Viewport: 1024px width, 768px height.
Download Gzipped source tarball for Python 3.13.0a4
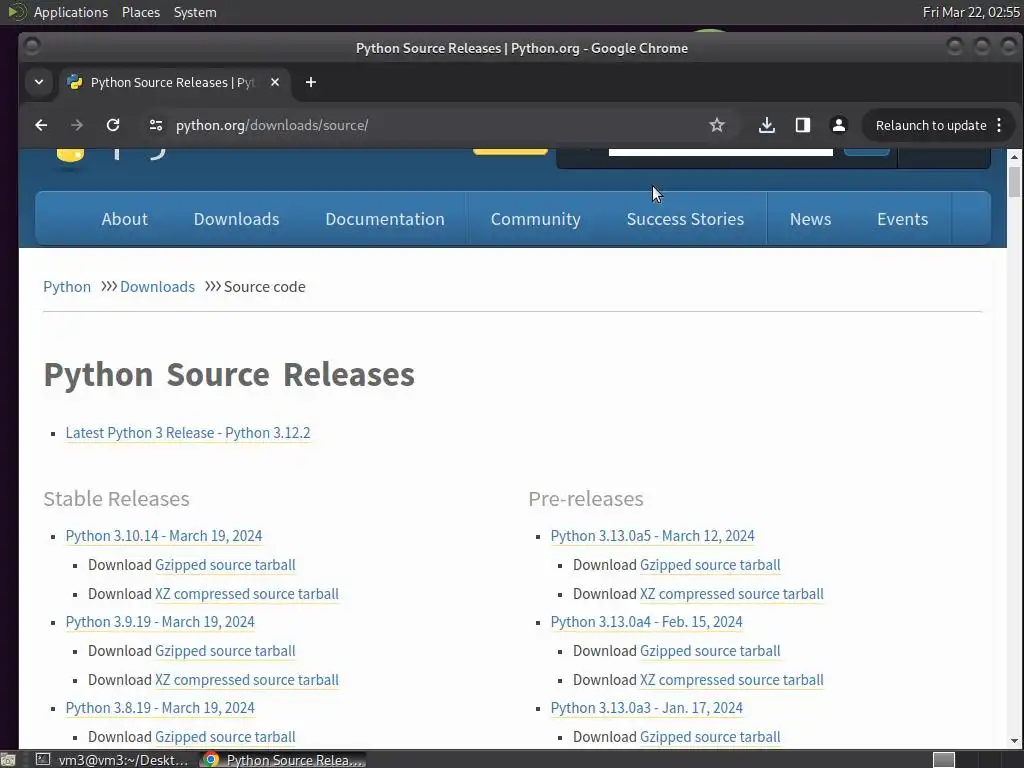[x=710, y=651]
